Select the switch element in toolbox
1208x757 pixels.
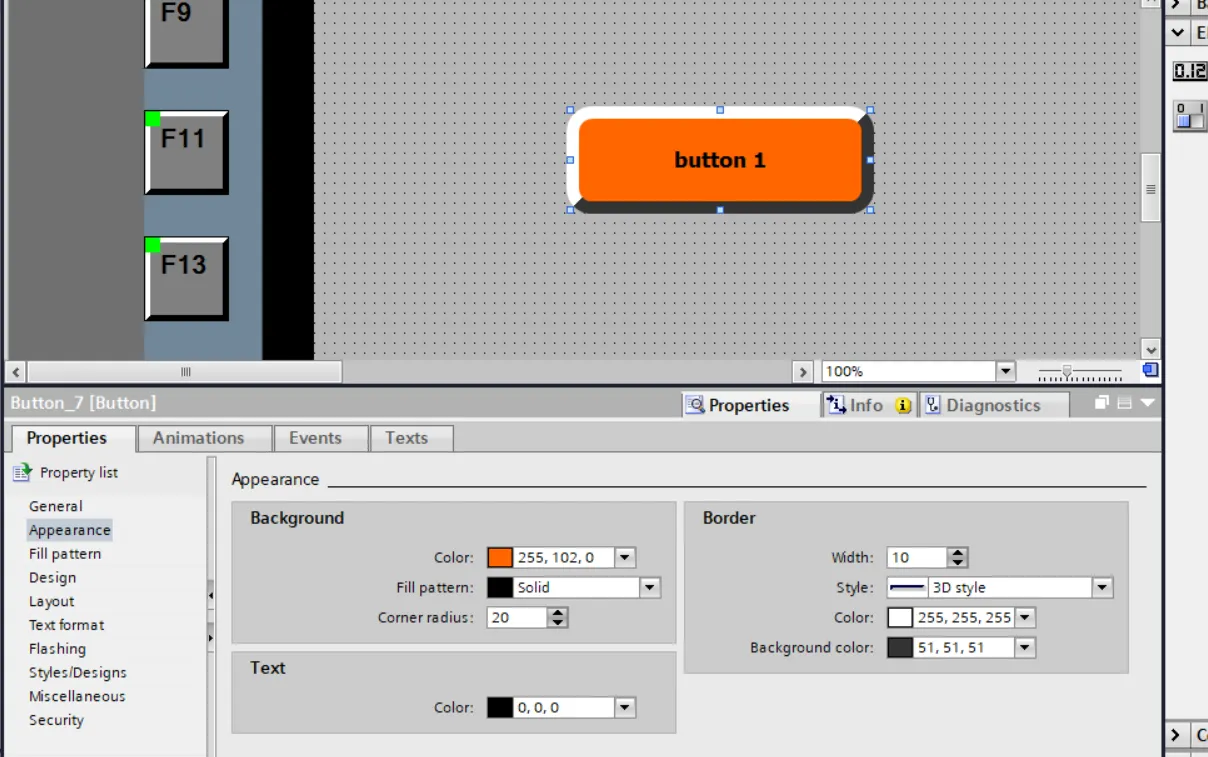tap(1189, 115)
